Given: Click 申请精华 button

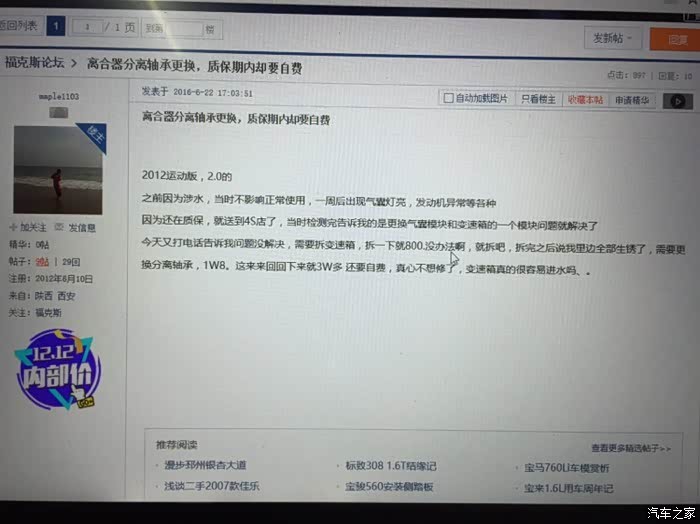Looking at the screenshot, I should point(632,100).
